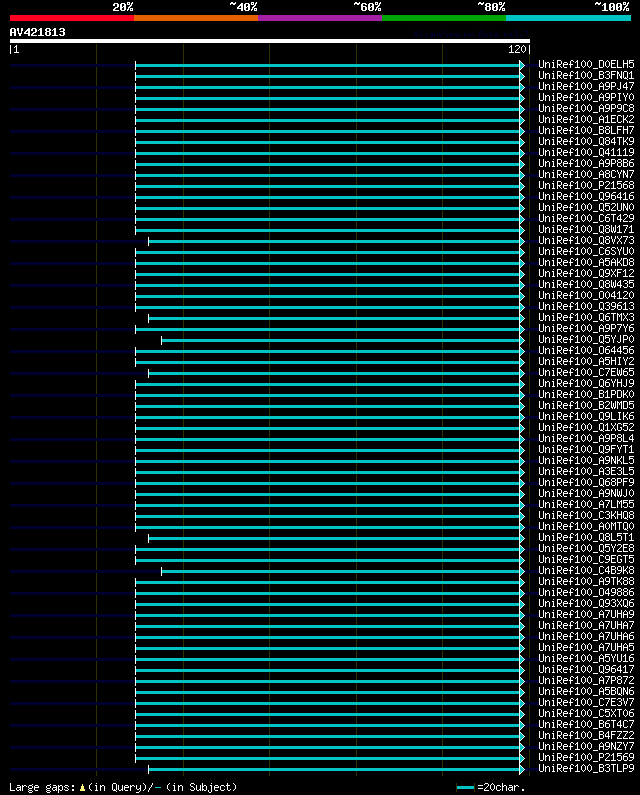
Task: Open hit UniRef100_A9P7Y6
Action: (x=586, y=329)
